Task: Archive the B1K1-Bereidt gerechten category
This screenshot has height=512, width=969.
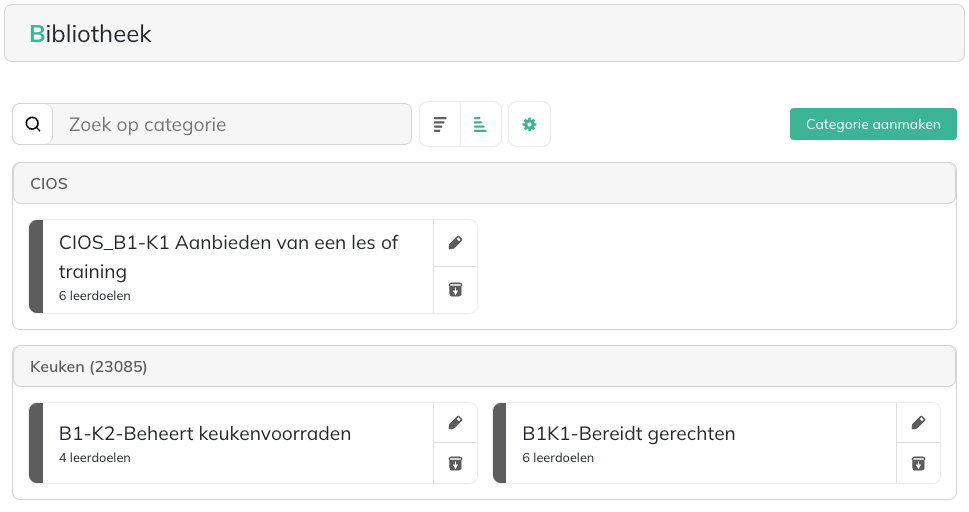Action: 918,463
